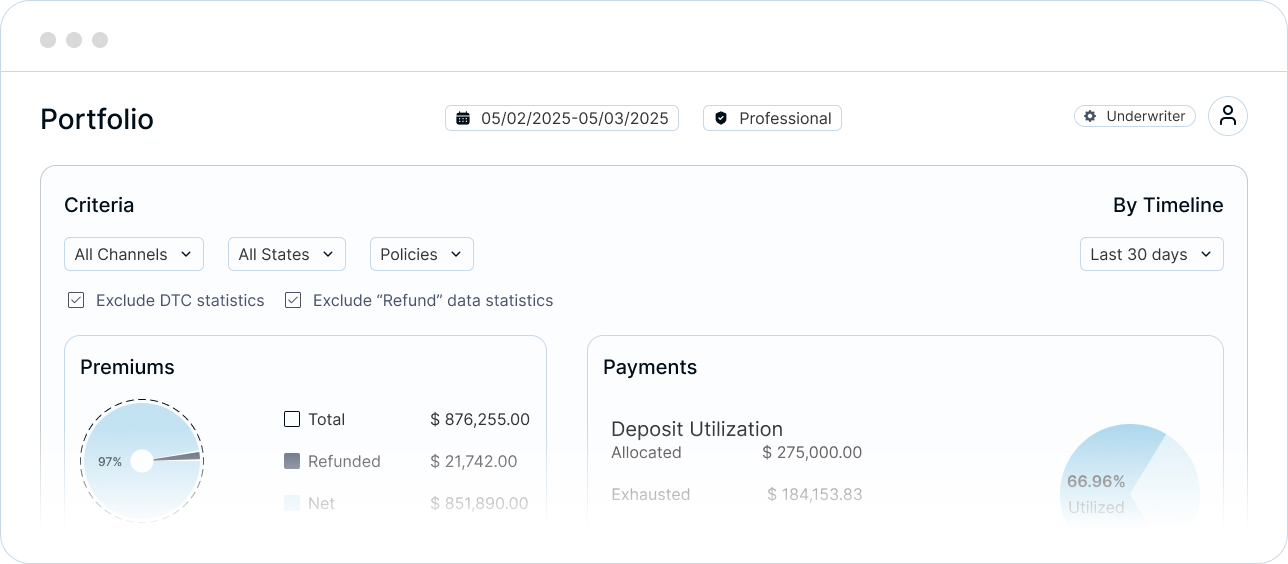Click the Deposit Utilization pie chart
Screen dimensions: 1288x564
(1130, 476)
